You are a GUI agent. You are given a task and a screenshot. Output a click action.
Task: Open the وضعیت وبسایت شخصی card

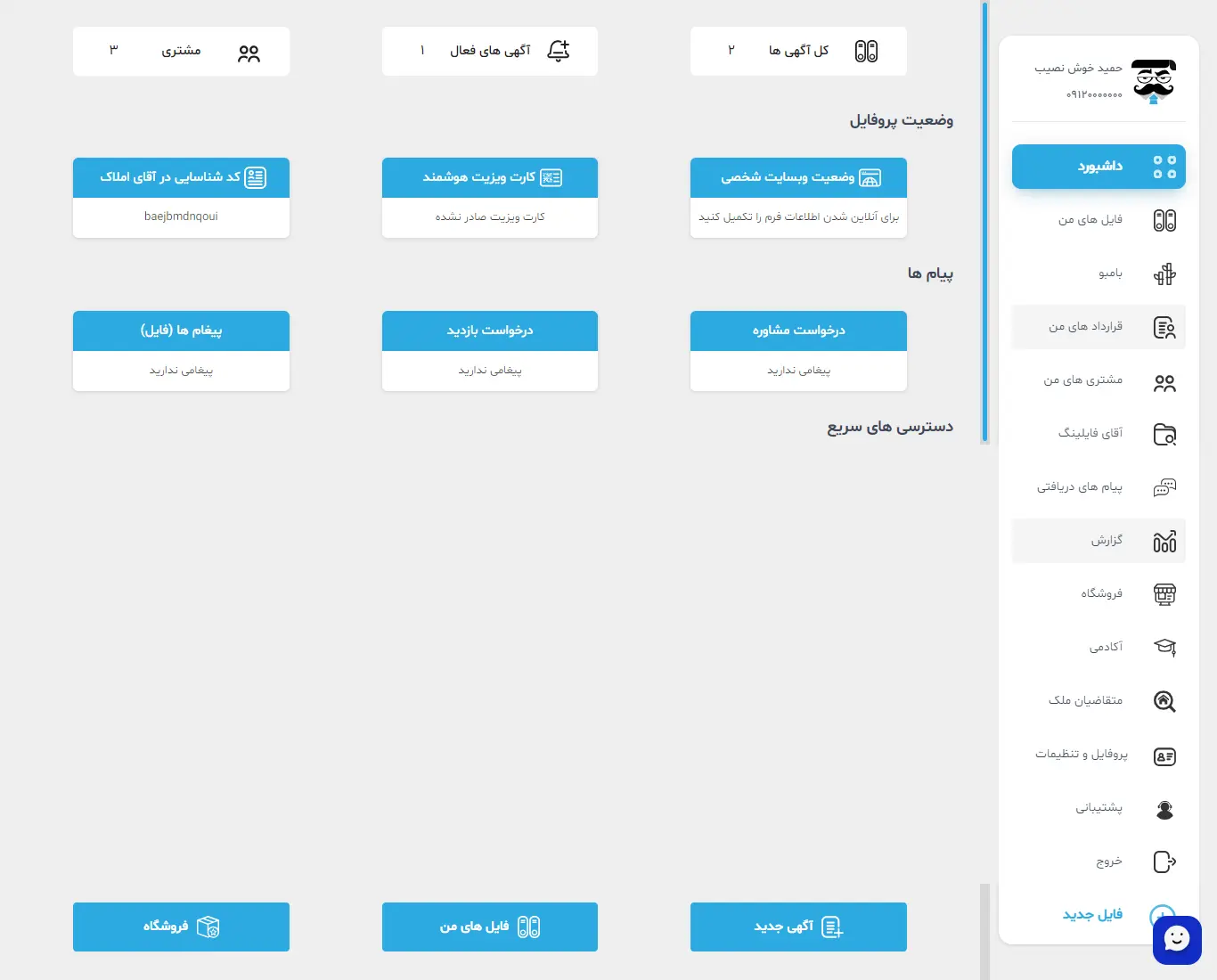coord(798,198)
